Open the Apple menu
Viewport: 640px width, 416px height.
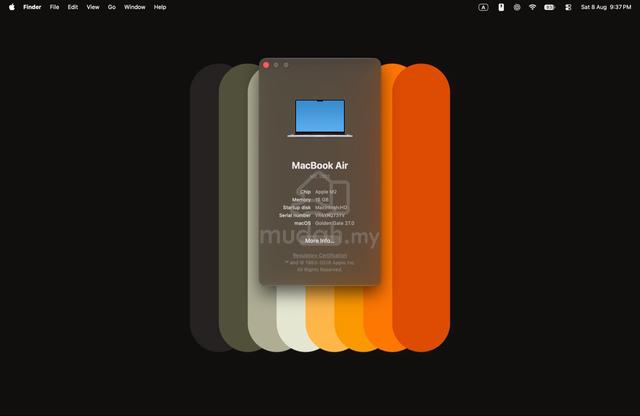click(12, 7)
